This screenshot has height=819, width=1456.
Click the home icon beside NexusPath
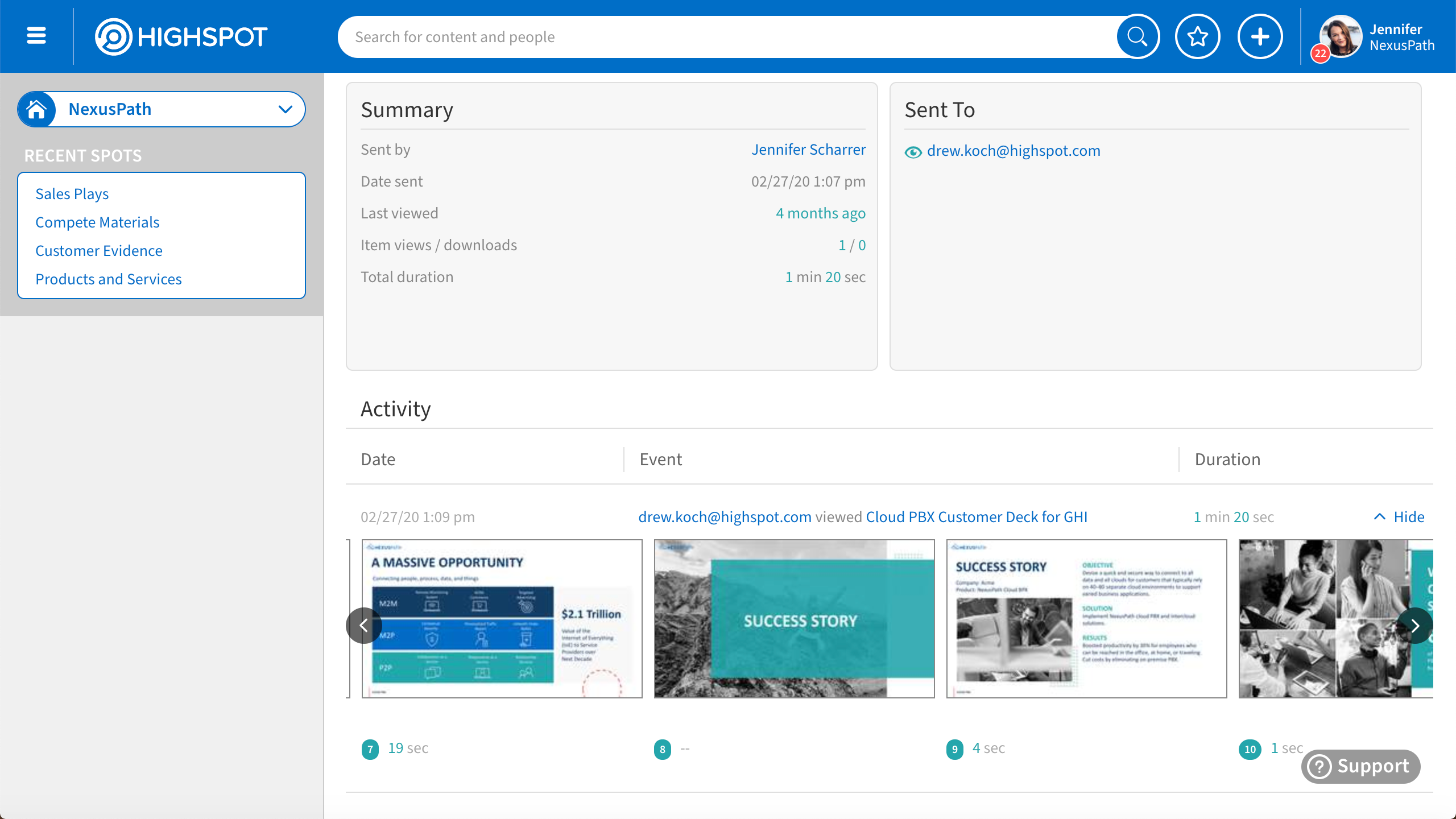(37, 109)
